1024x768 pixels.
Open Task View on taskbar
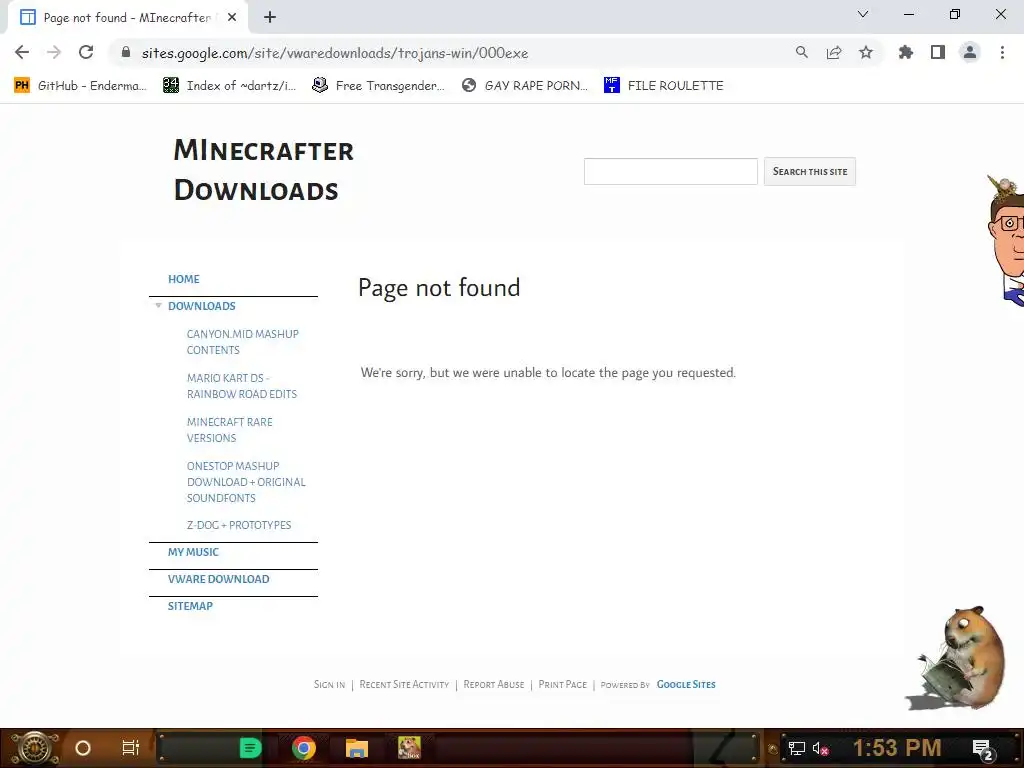coord(131,748)
